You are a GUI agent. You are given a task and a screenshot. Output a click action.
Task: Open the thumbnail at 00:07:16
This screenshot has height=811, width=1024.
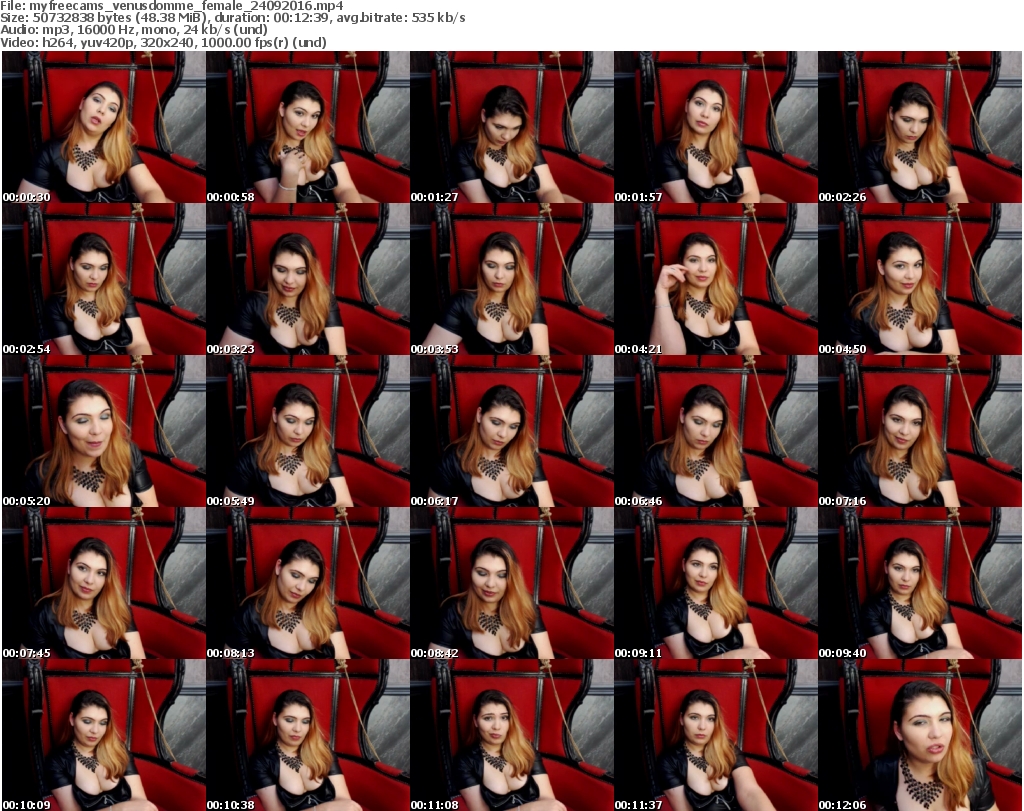(920, 431)
